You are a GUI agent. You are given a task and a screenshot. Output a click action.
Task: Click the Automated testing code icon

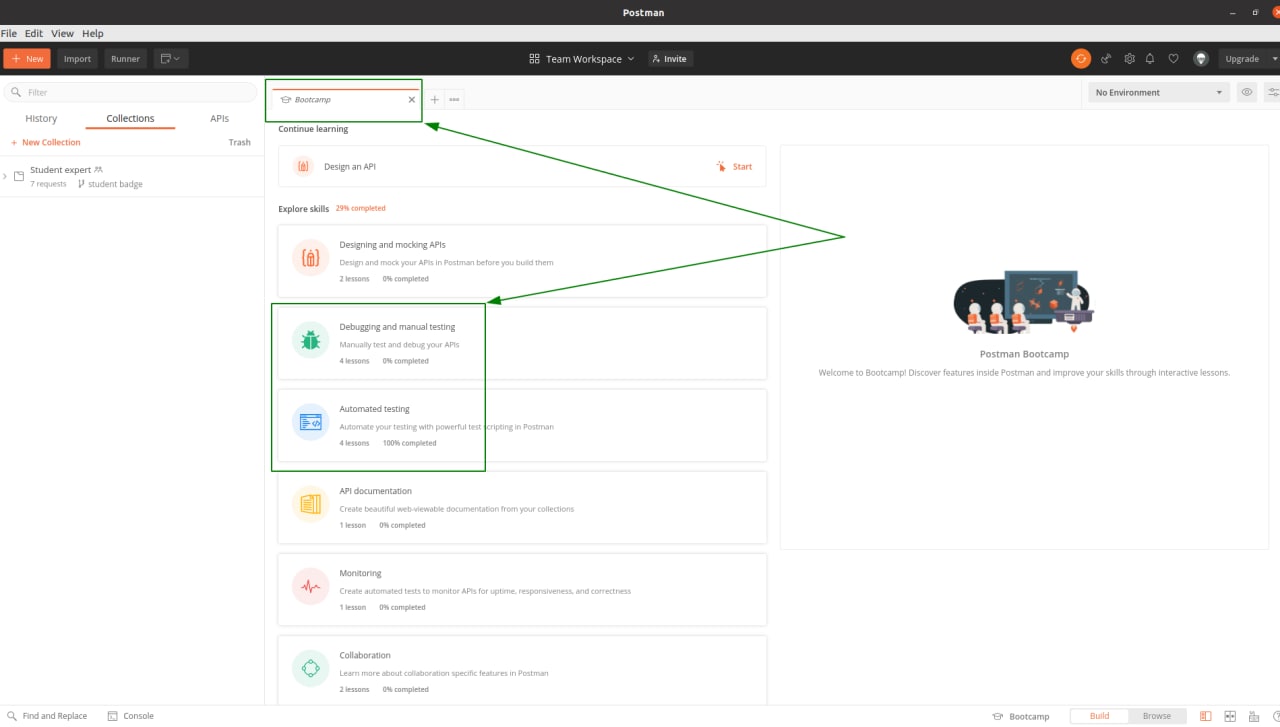point(311,423)
